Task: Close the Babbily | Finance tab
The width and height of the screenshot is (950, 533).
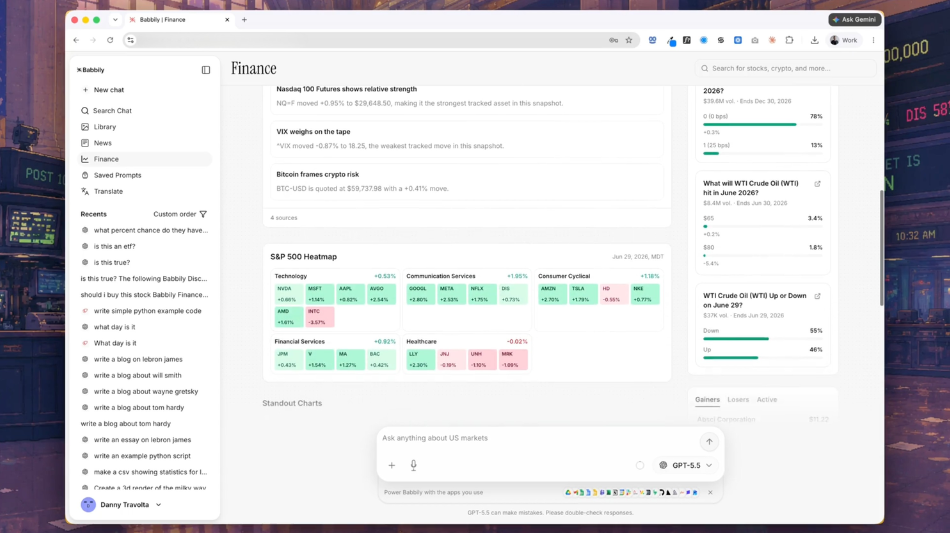Action: coord(227,19)
